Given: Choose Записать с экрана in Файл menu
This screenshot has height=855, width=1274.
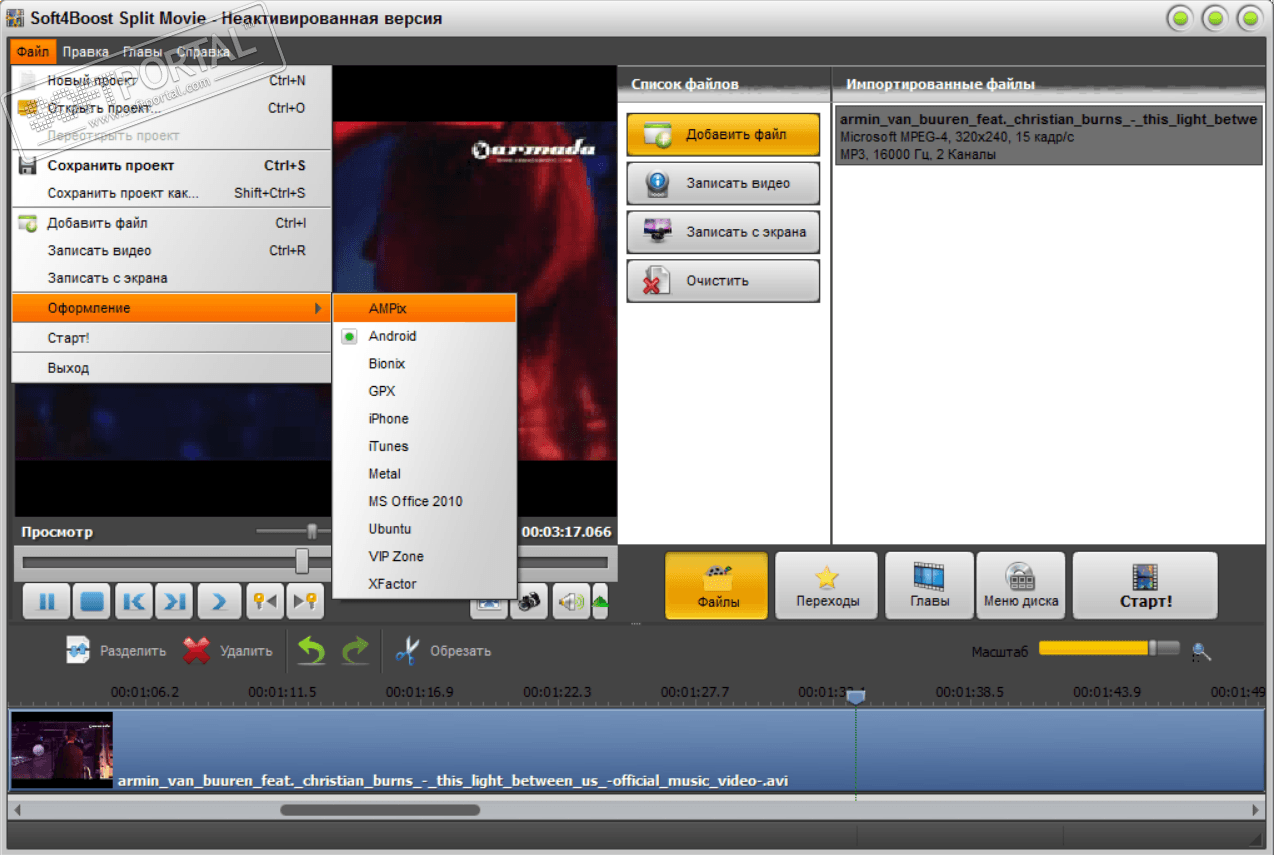Looking at the screenshot, I should tap(171, 278).
